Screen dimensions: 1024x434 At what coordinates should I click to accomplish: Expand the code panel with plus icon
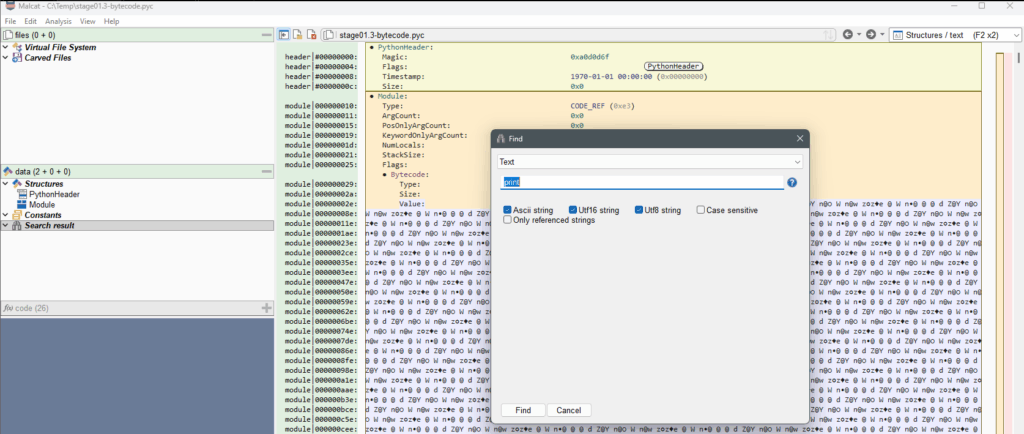pyautogui.click(x=266, y=308)
